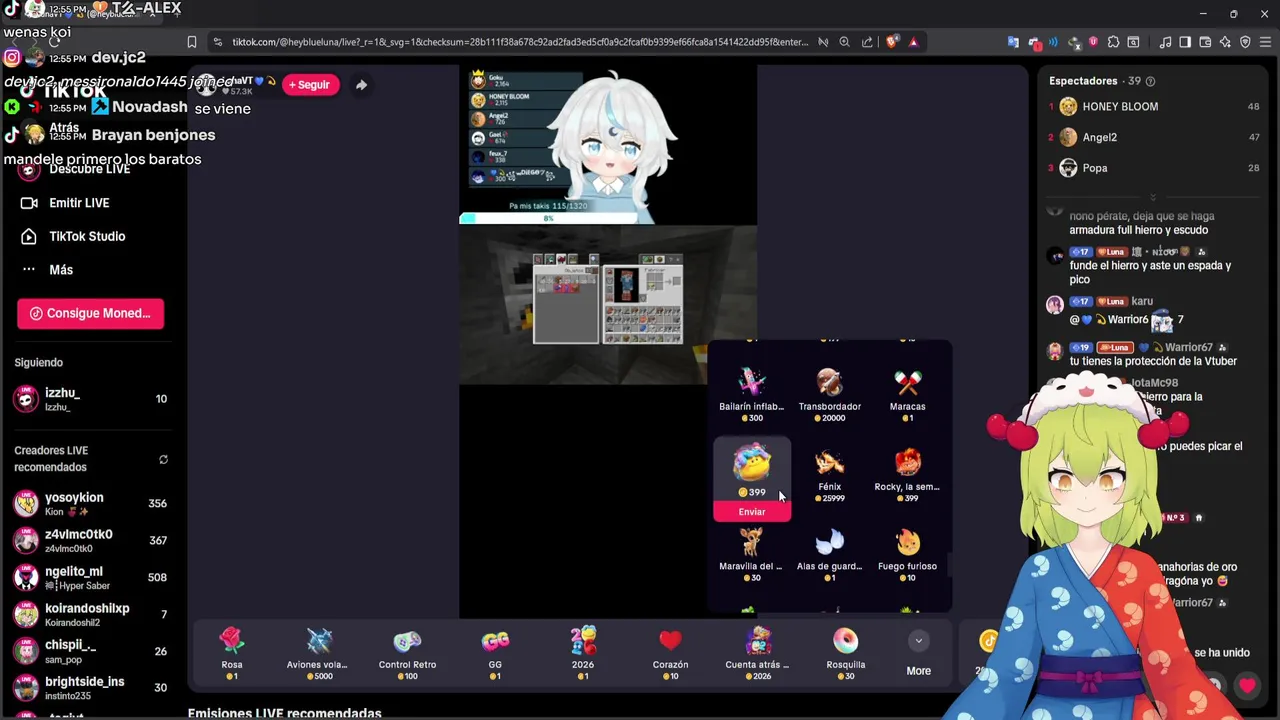
Task: Open the Extensions puzzle-piece menu
Action: 1113,42
